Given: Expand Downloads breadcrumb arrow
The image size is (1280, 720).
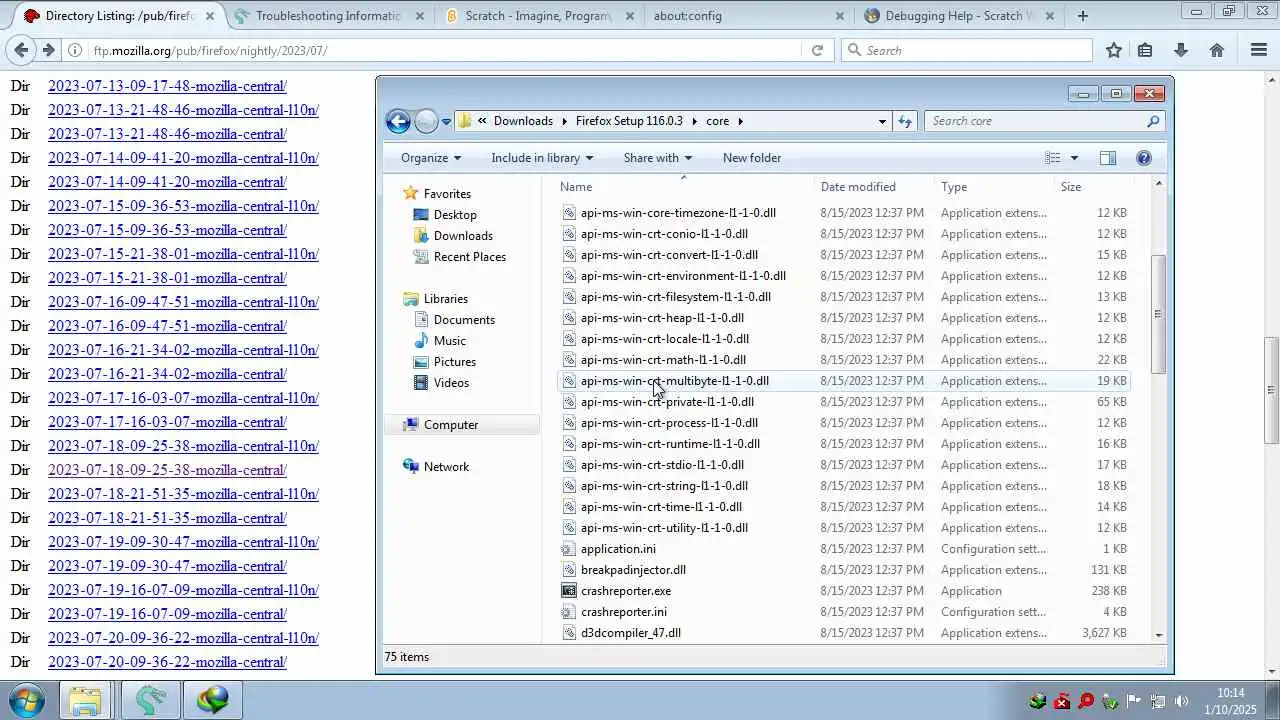Looking at the screenshot, I should pos(563,121).
